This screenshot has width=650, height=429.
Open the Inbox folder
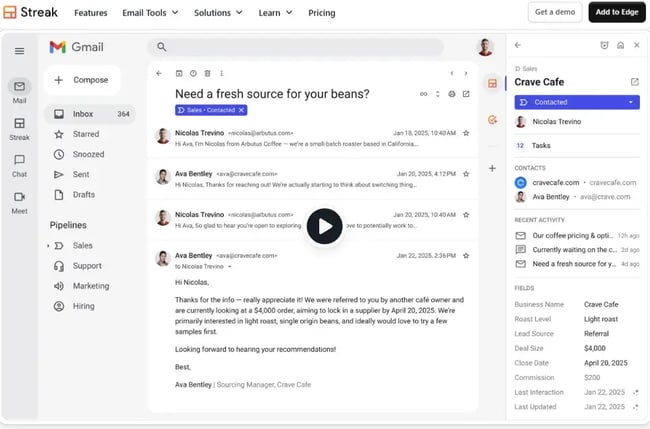tap(90, 114)
